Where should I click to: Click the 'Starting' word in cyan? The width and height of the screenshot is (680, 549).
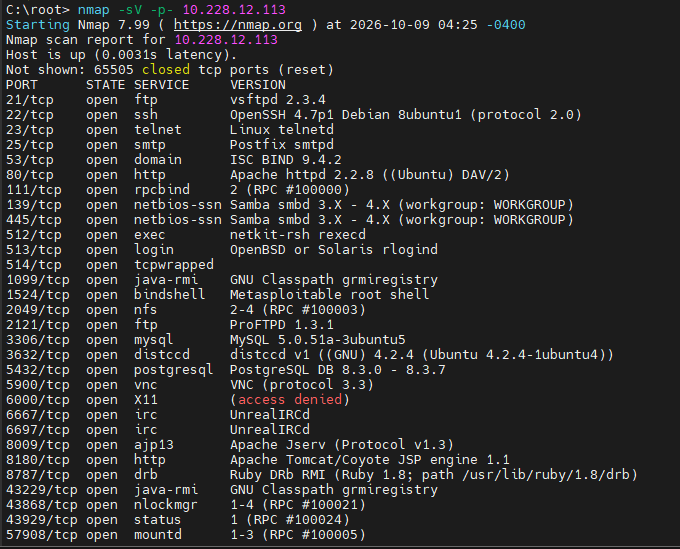click(38, 25)
